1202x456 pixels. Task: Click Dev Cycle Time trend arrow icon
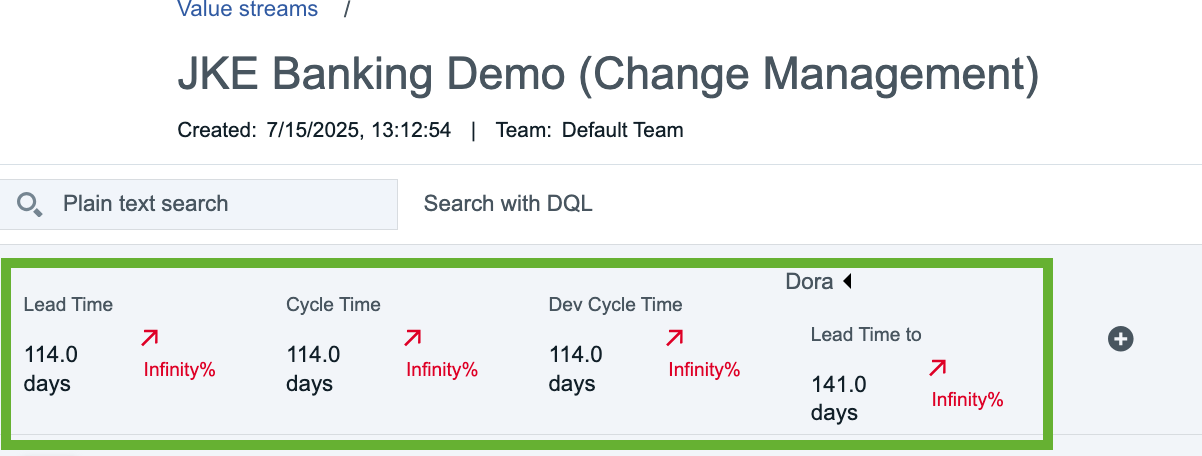pos(676,338)
